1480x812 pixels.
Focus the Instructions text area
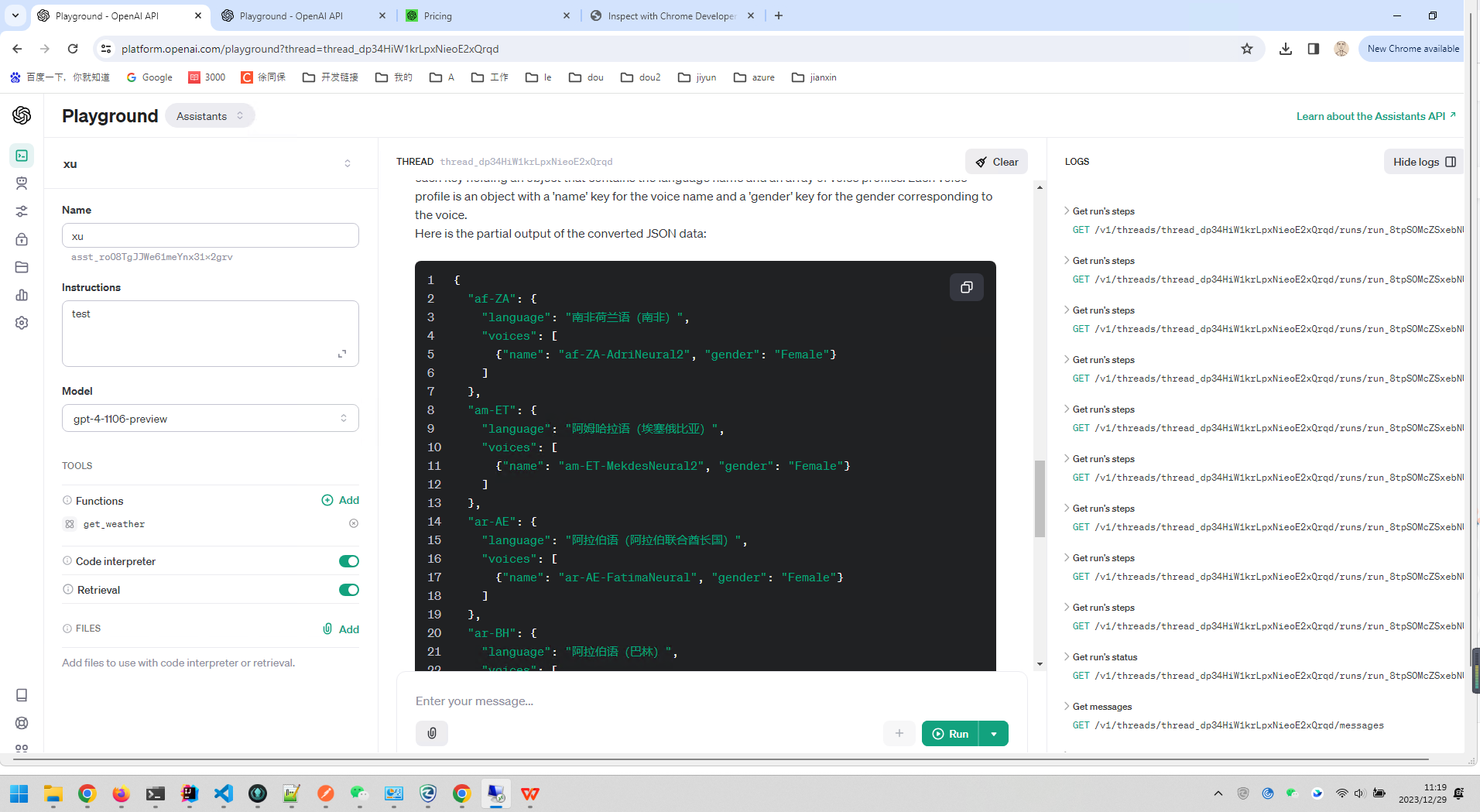[211, 334]
